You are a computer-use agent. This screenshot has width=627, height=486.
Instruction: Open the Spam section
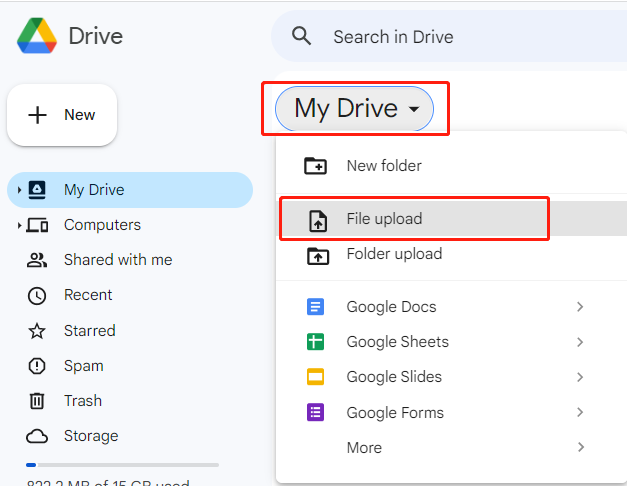pos(130,366)
